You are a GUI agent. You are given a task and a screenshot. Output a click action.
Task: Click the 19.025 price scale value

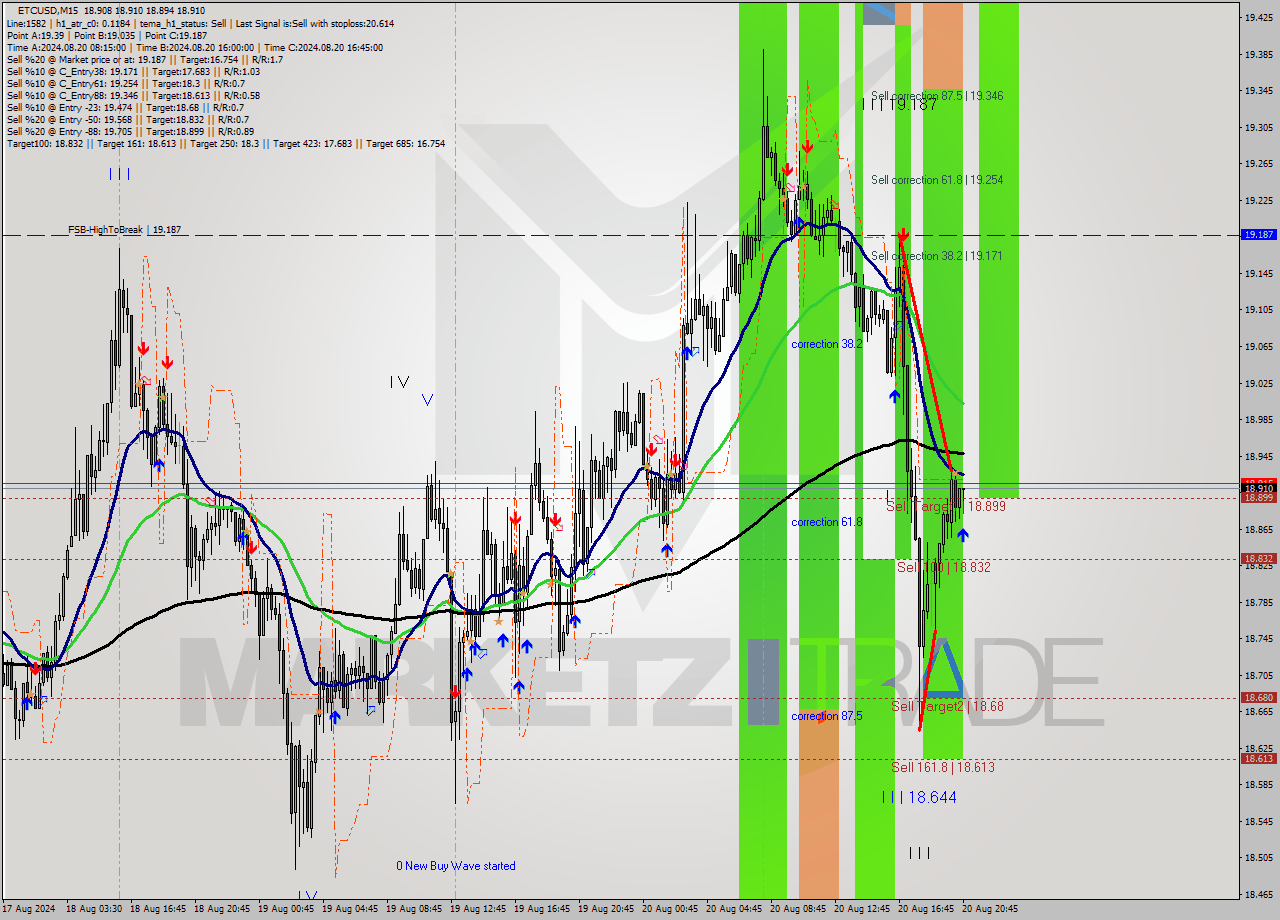[1258, 382]
